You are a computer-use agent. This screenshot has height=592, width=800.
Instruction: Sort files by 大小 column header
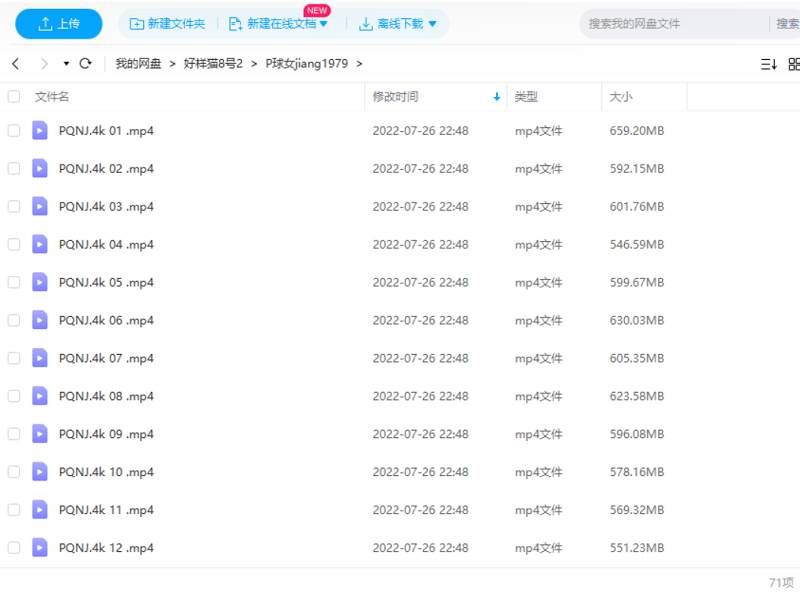621,97
